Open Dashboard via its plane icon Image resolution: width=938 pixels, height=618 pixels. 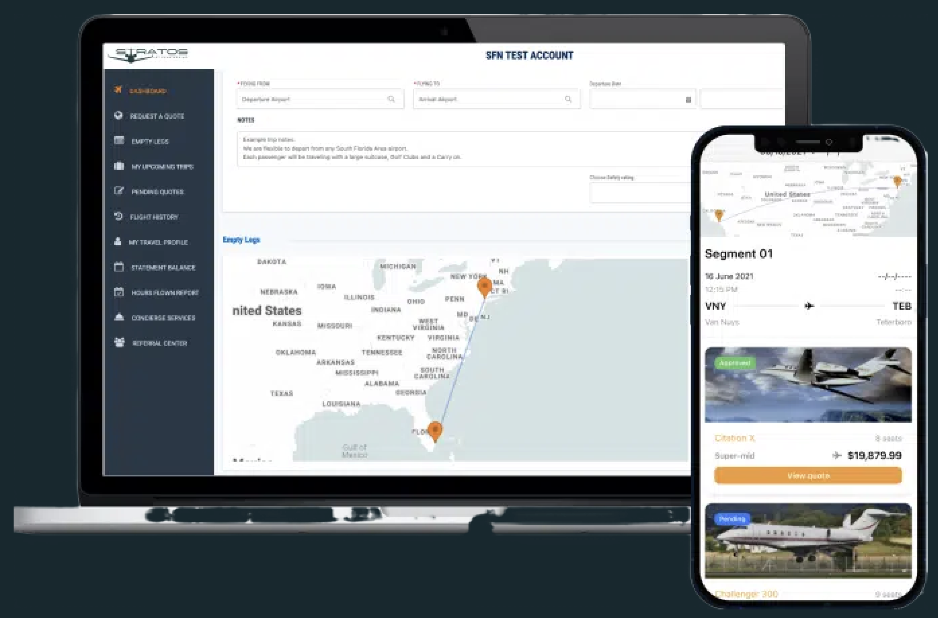119,91
